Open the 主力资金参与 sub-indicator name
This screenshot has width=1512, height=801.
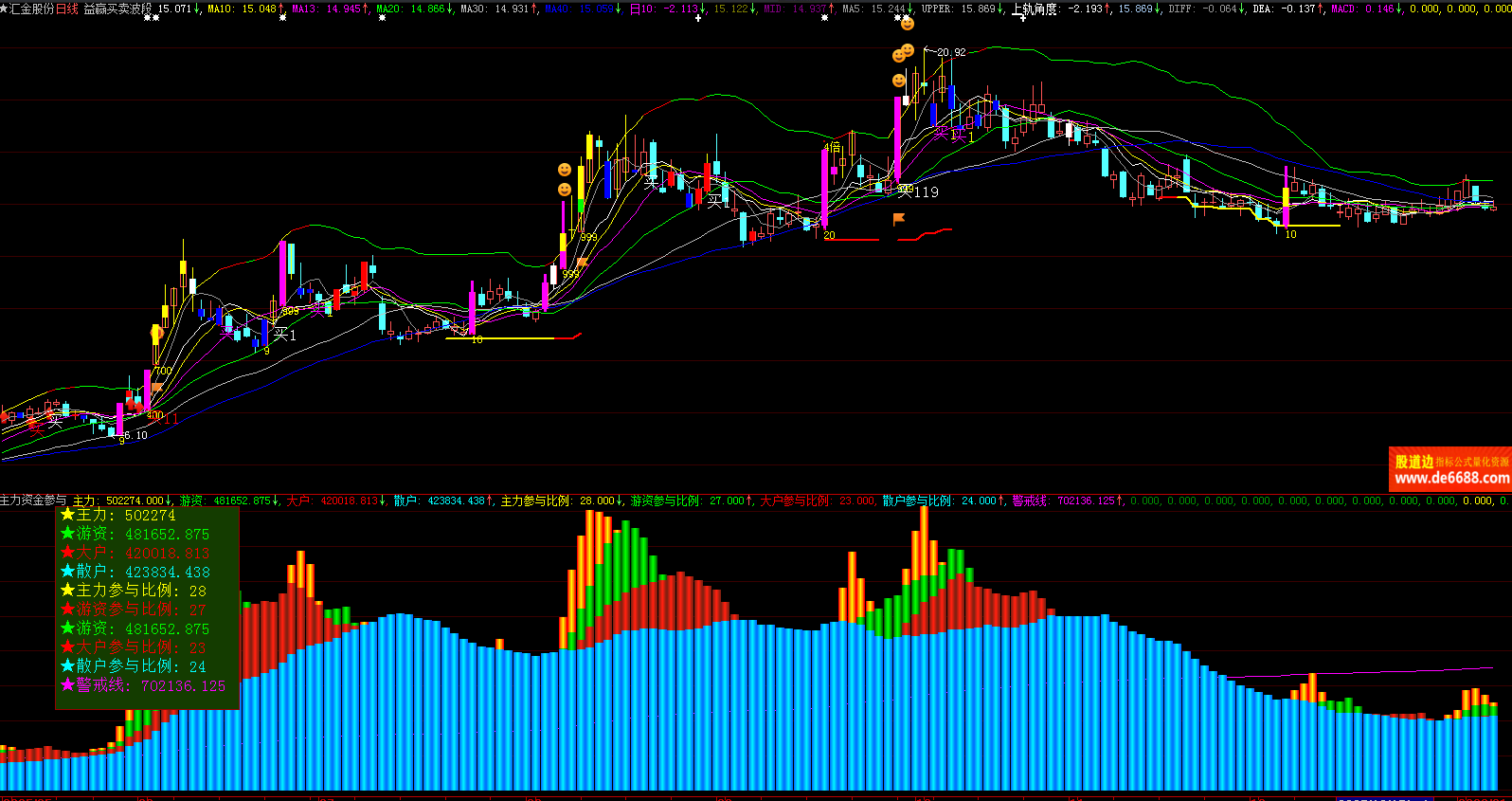(x=33, y=501)
